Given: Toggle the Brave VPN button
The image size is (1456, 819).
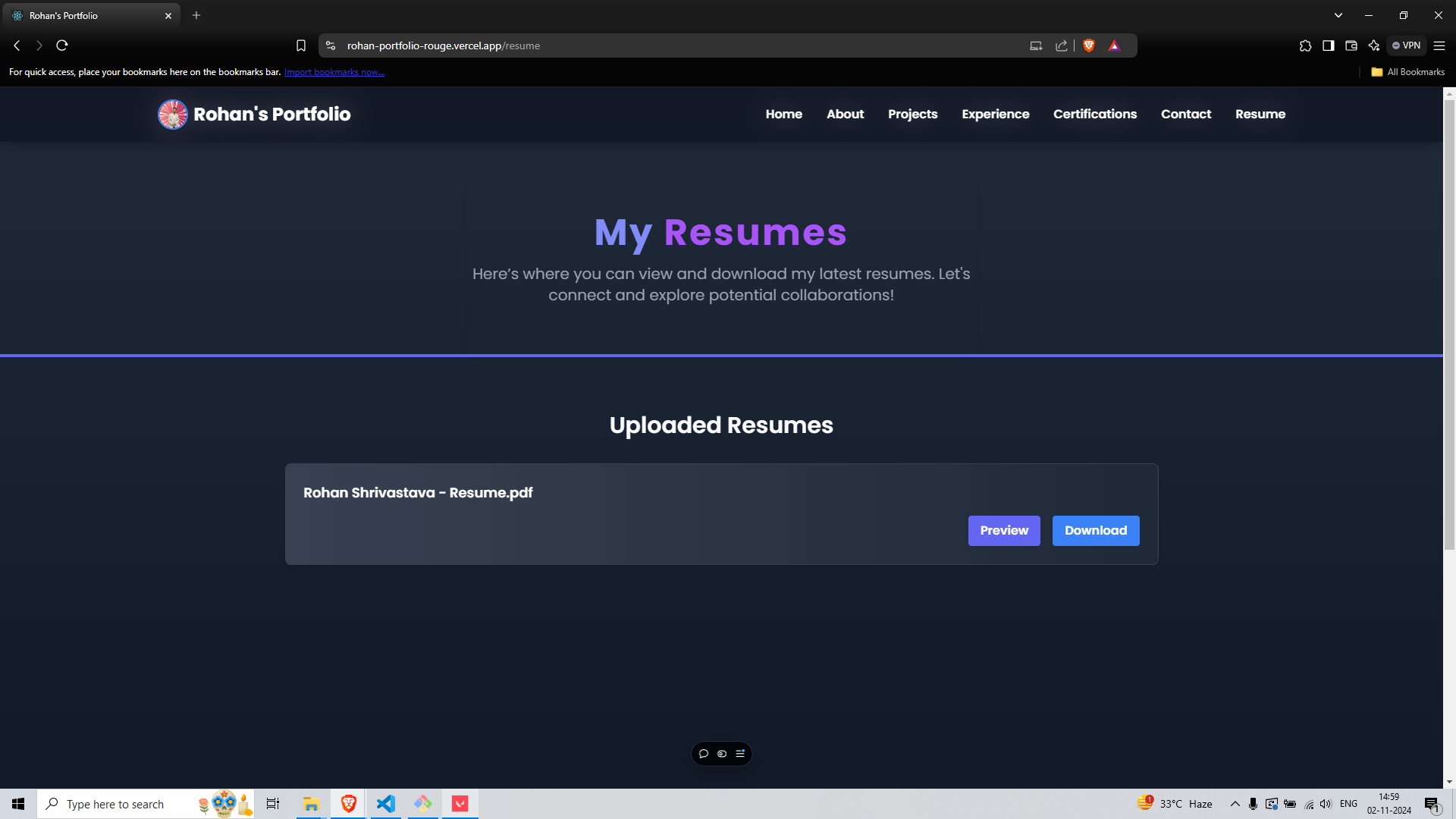Looking at the screenshot, I should click(1406, 45).
